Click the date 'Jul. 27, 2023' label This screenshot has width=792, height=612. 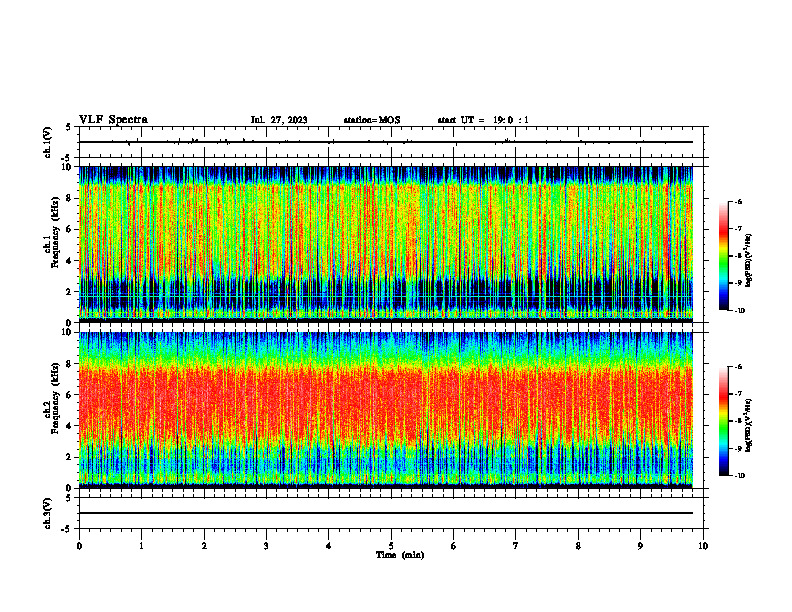click(279, 120)
